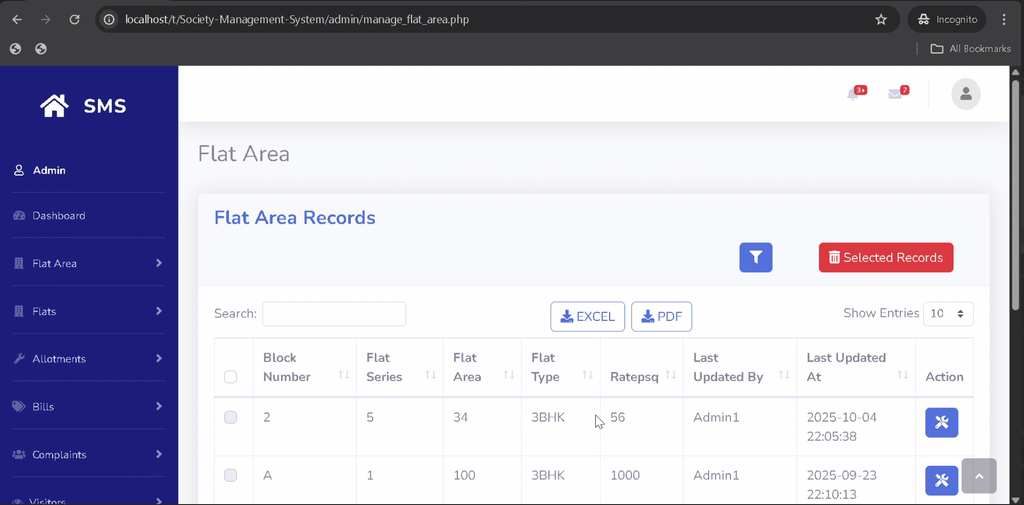Image resolution: width=1024 pixels, height=505 pixels.
Task: Bookmark this page with the star icon
Action: click(x=881, y=20)
